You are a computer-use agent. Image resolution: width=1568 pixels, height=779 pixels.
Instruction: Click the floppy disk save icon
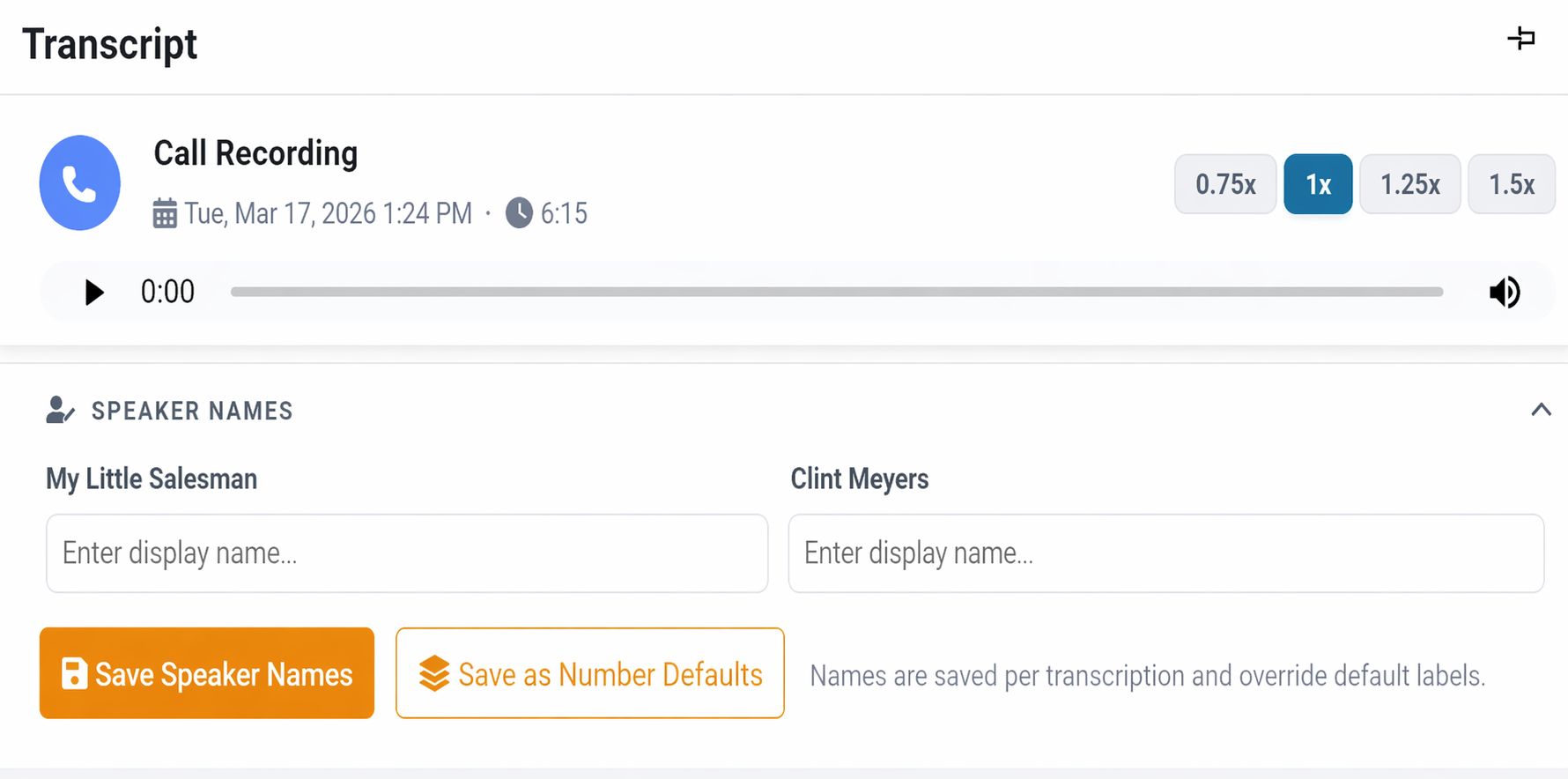click(x=74, y=674)
